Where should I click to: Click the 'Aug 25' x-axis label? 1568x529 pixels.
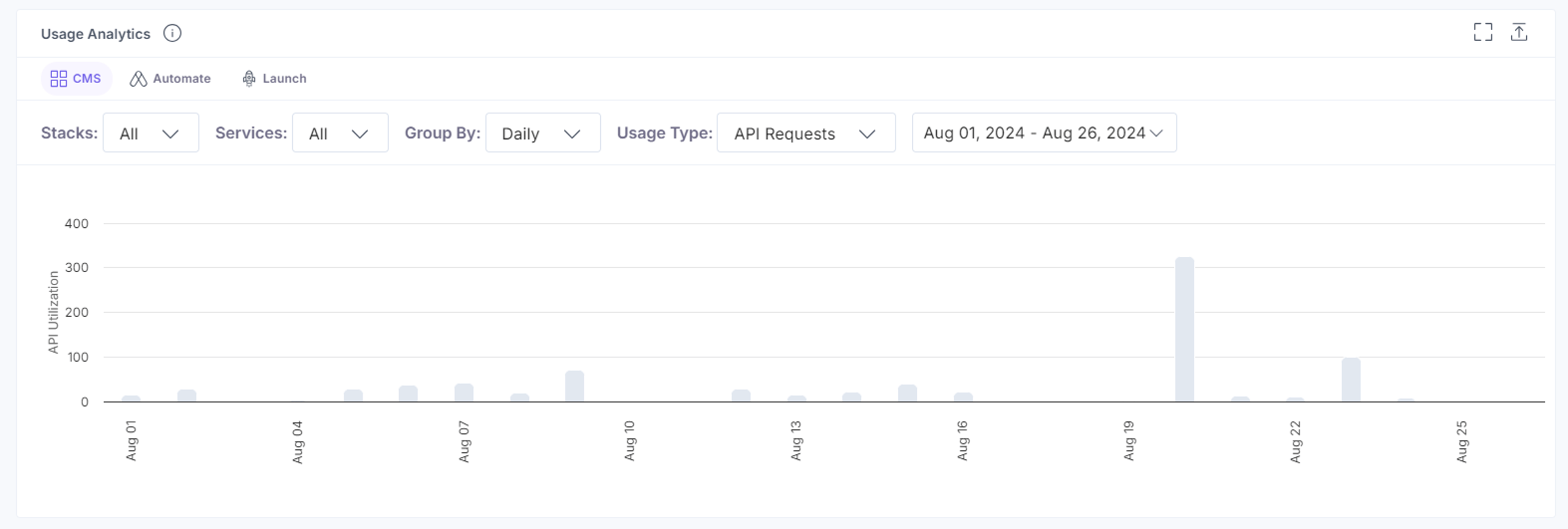[1461, 442]
